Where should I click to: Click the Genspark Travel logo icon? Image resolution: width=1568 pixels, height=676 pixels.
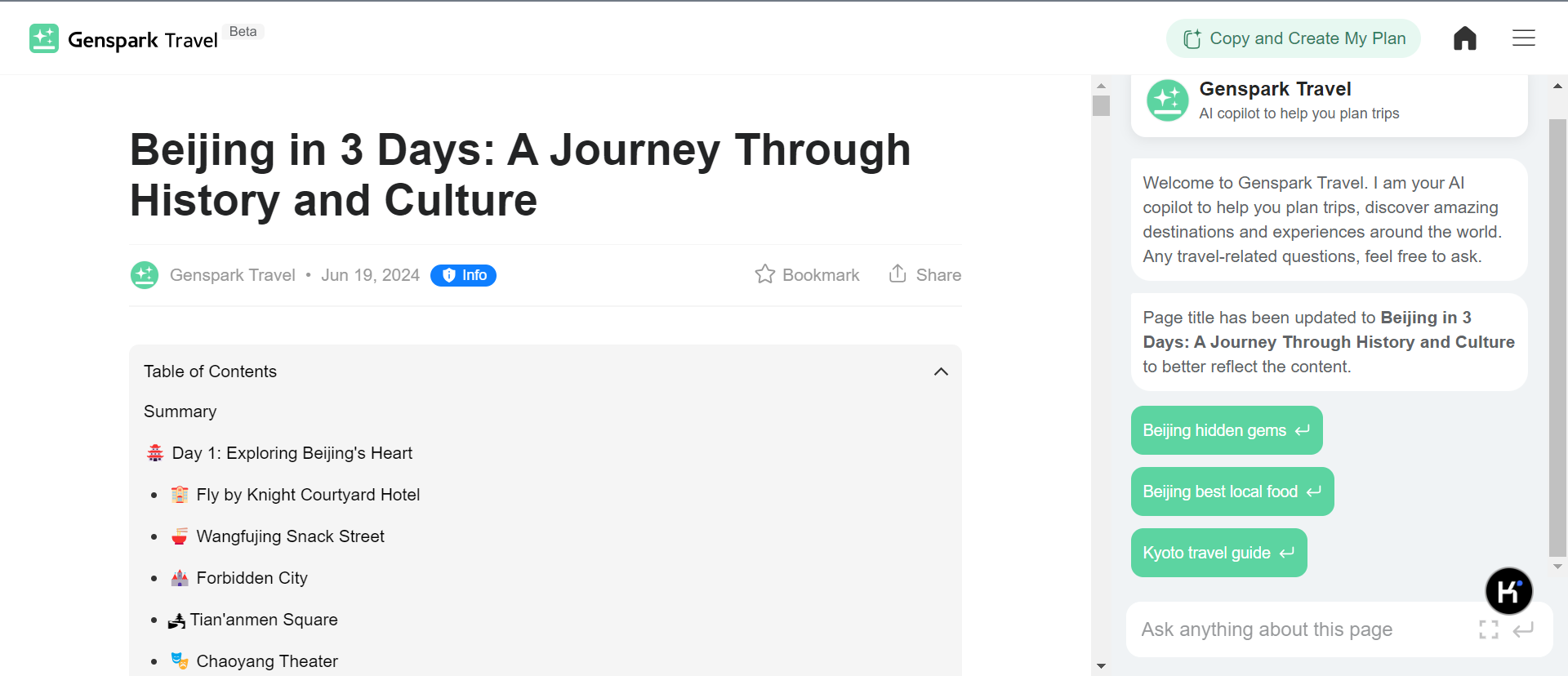(44, 38)
